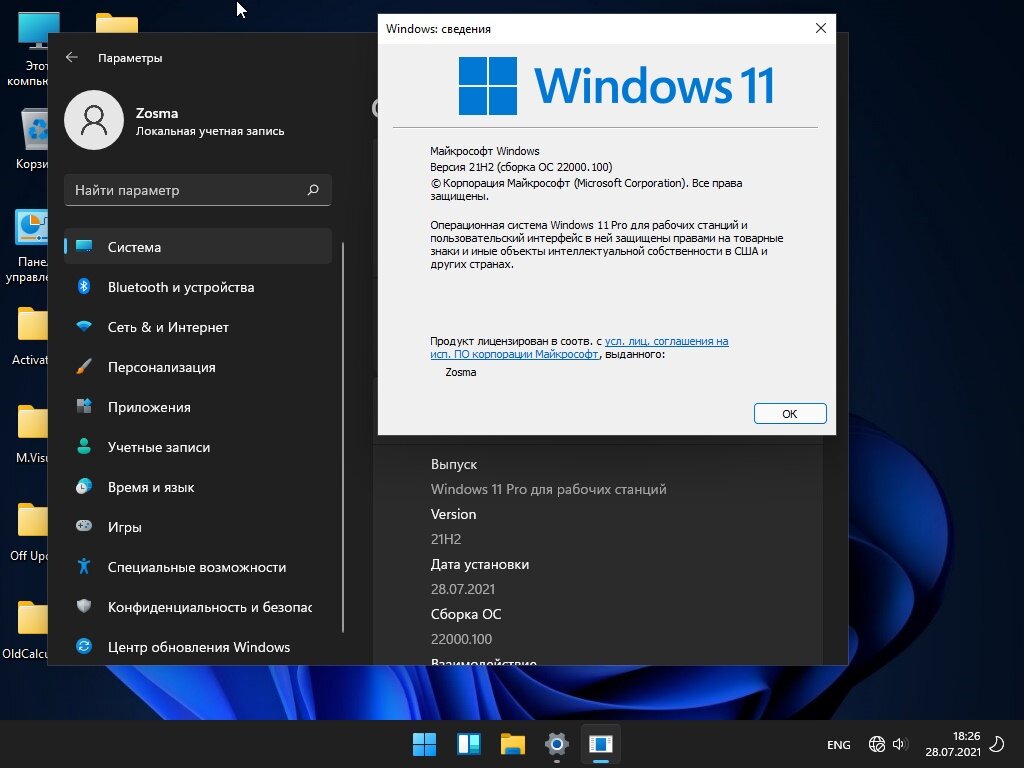The width and height of the screenshot is (1024, 768).
Task: Select the Этот компьютер desktop icon
Action: (29, 51)
